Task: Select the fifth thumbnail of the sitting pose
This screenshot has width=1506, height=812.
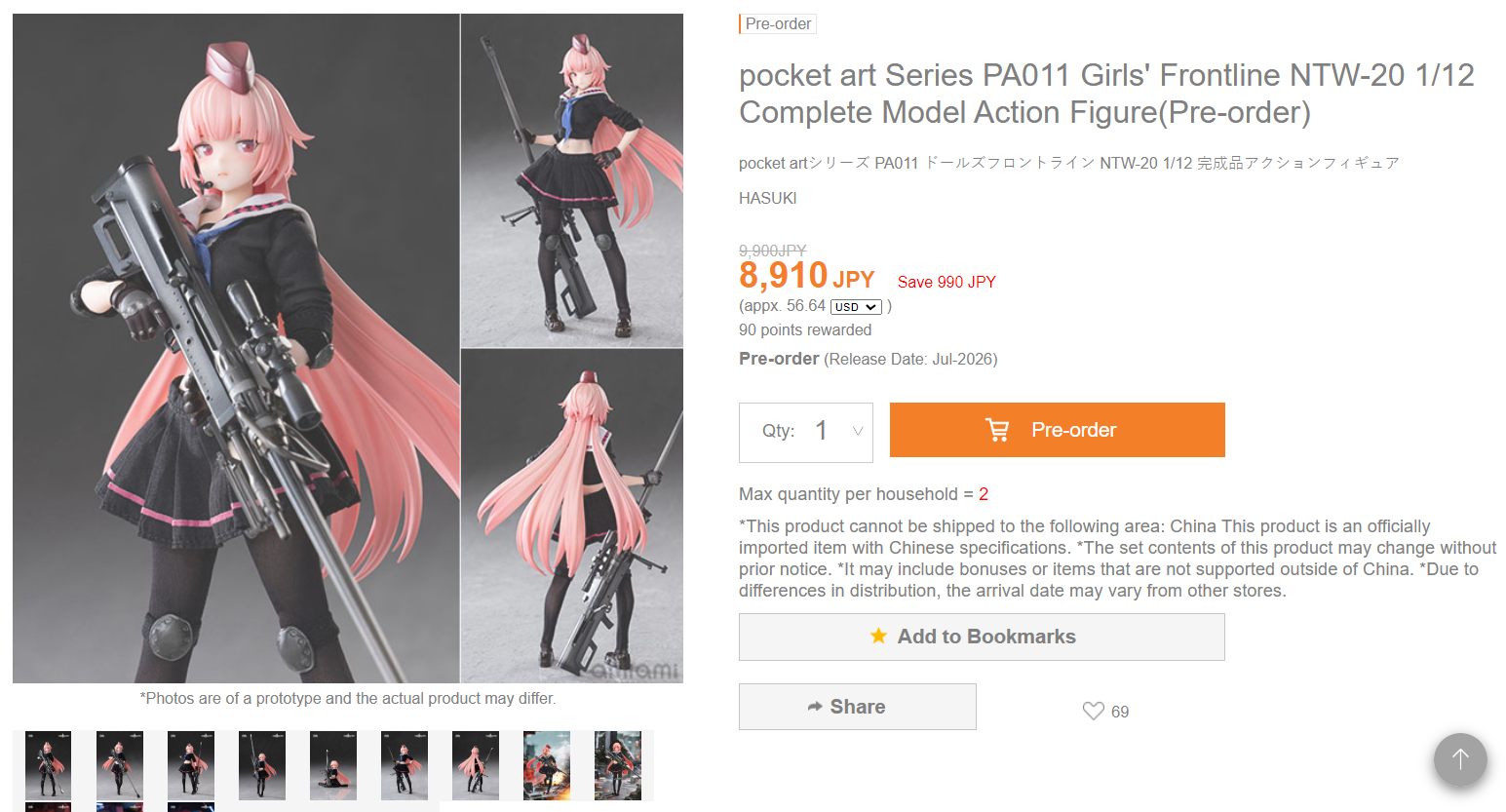Action: (x=333, y=765)
